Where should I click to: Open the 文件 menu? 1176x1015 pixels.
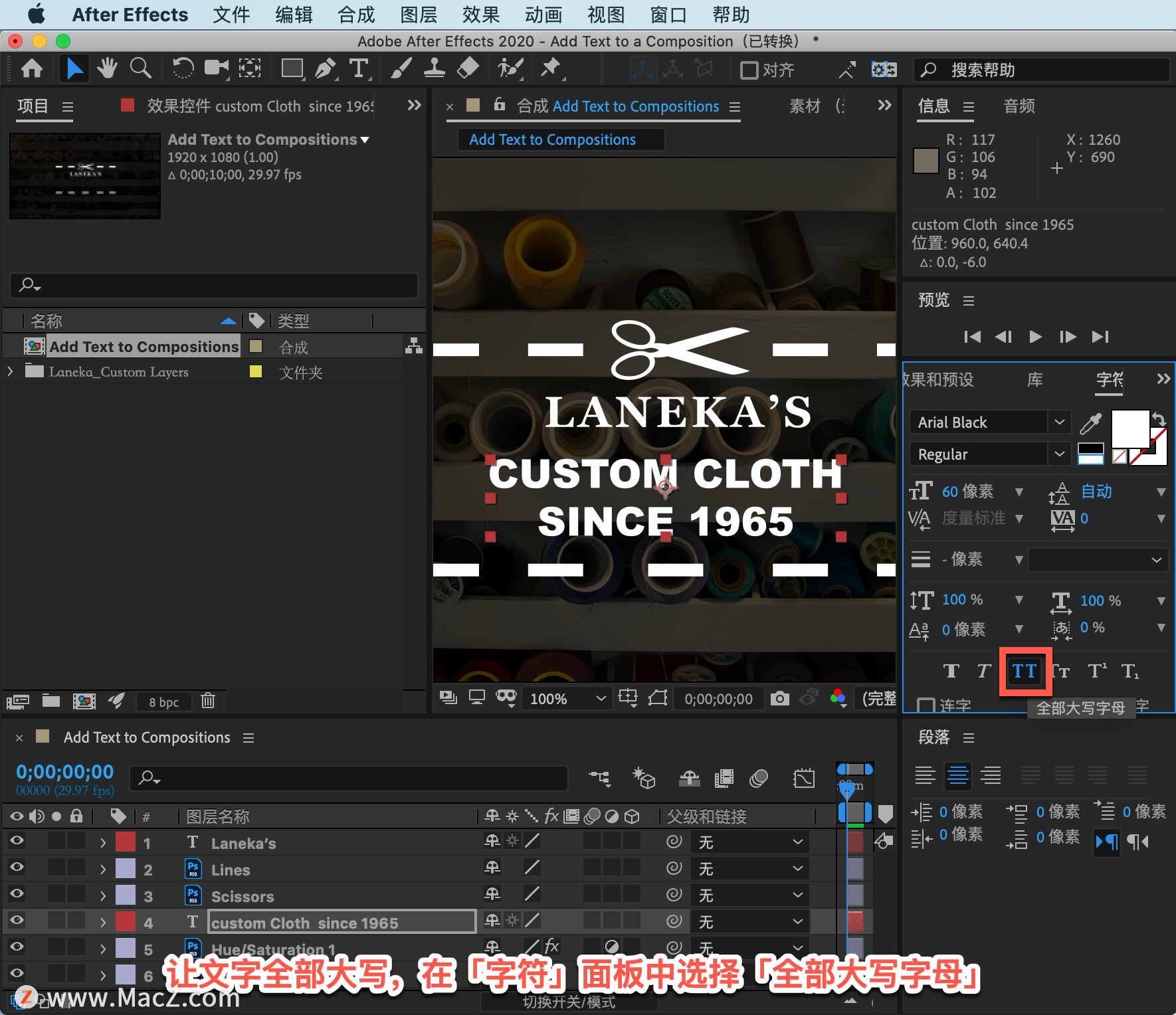[231, 15]
